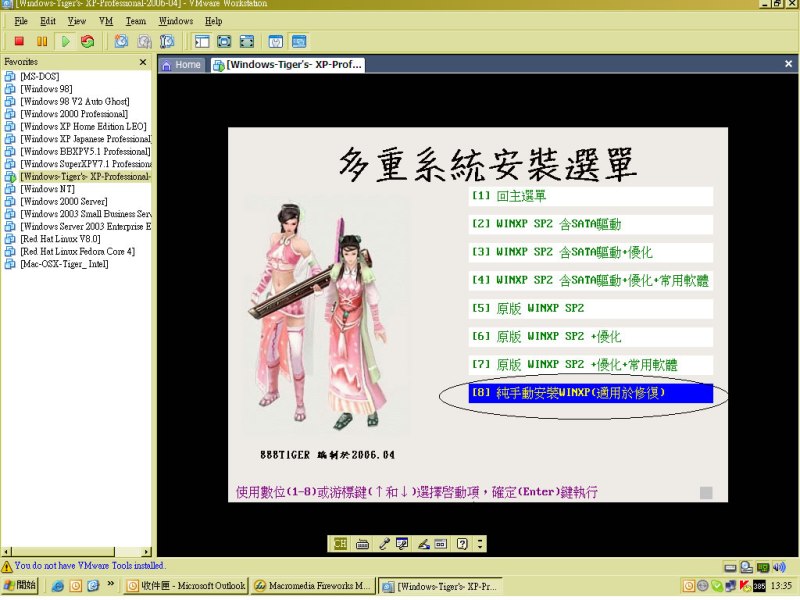
Task: Select [Red Hat Linux V8.0] in Favorites
Action: click(x=60, y=239)
